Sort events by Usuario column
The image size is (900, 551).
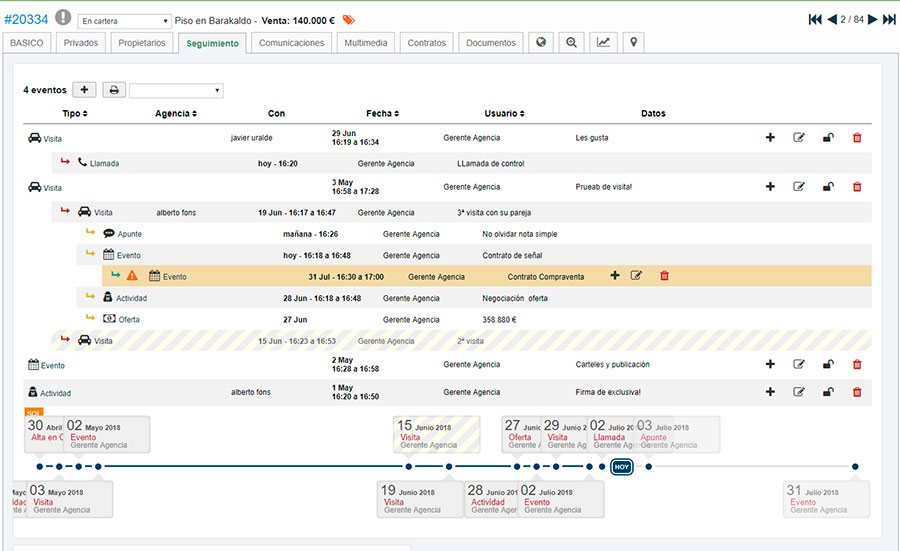click(x=504, y=114)
